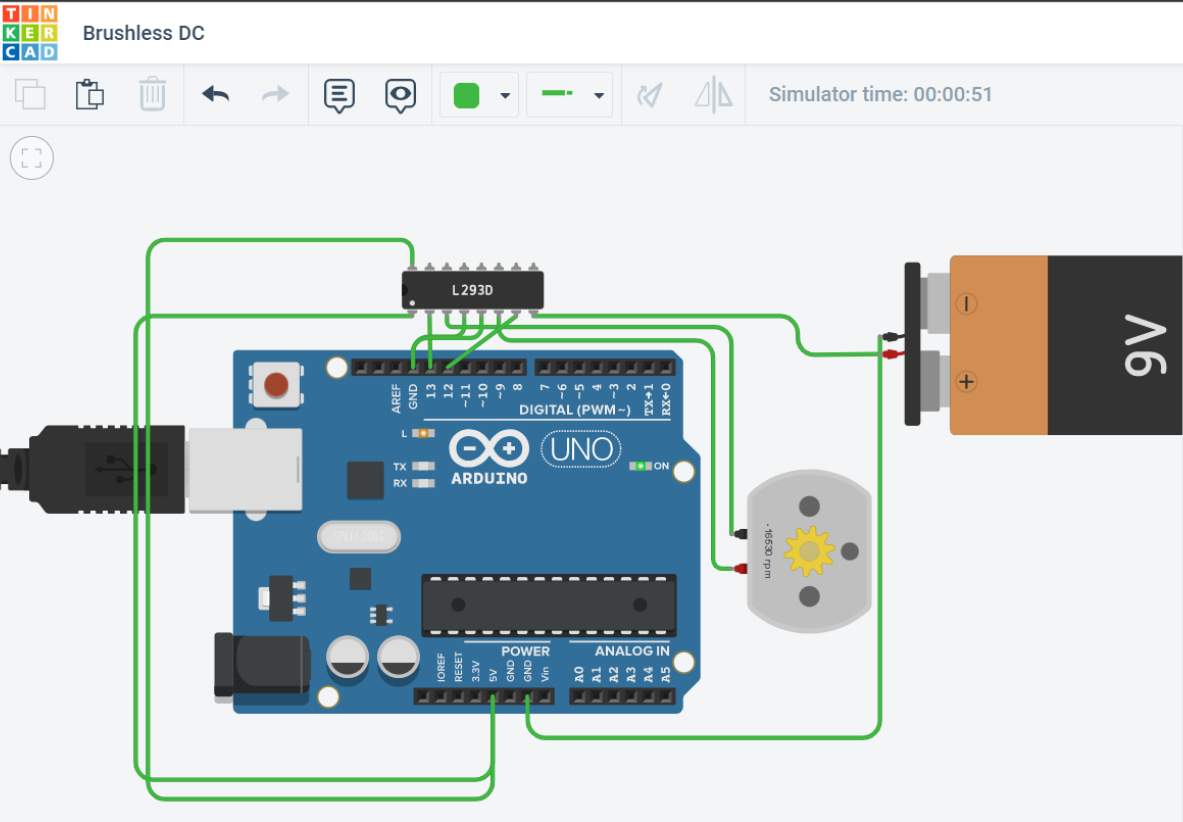The height and width of the screenshot is (822, 1183).
Task: Select the DC motor component
Action: coord(810,551)
